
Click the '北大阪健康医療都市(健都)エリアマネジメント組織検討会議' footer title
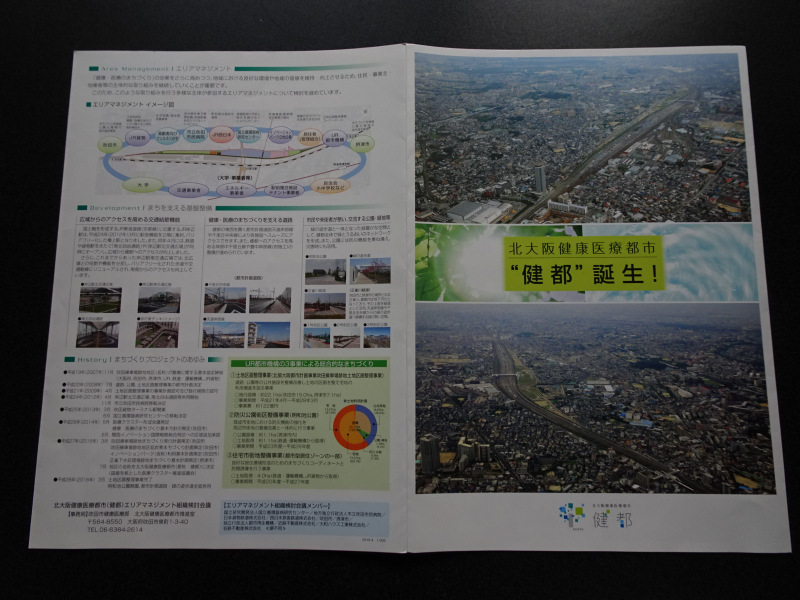pos(132,505)
